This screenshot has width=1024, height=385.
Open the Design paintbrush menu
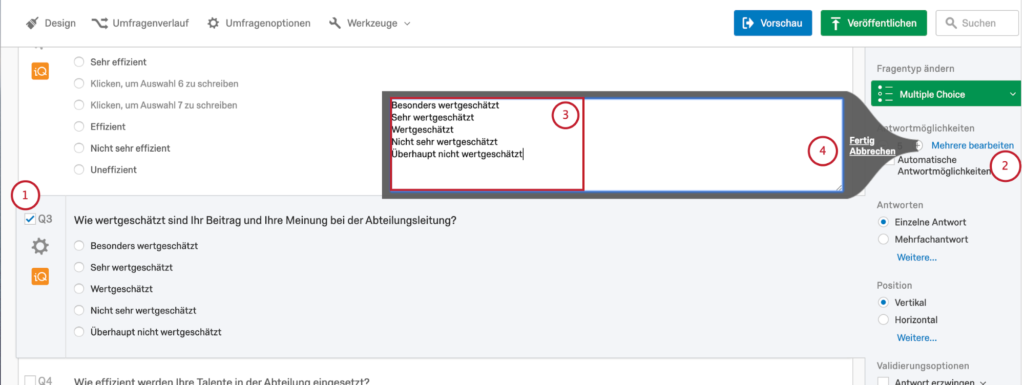[51, 23]
